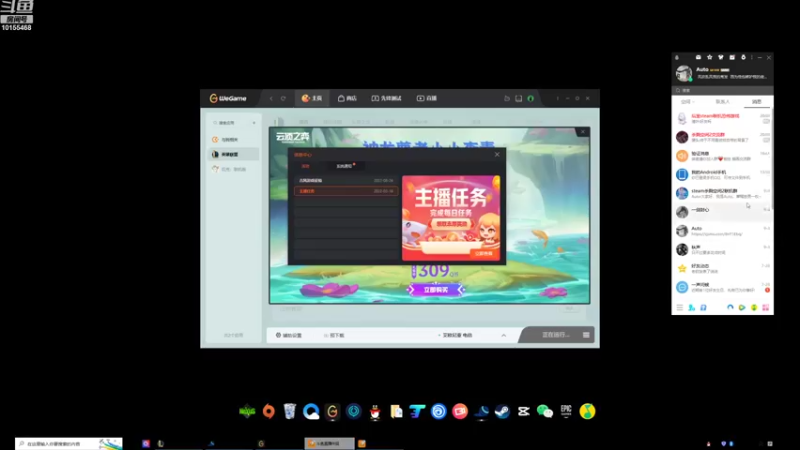This screenshot has width=800, height=450.
Task: Click the star icon in the QQ title bar
Action: click(710, 58)
